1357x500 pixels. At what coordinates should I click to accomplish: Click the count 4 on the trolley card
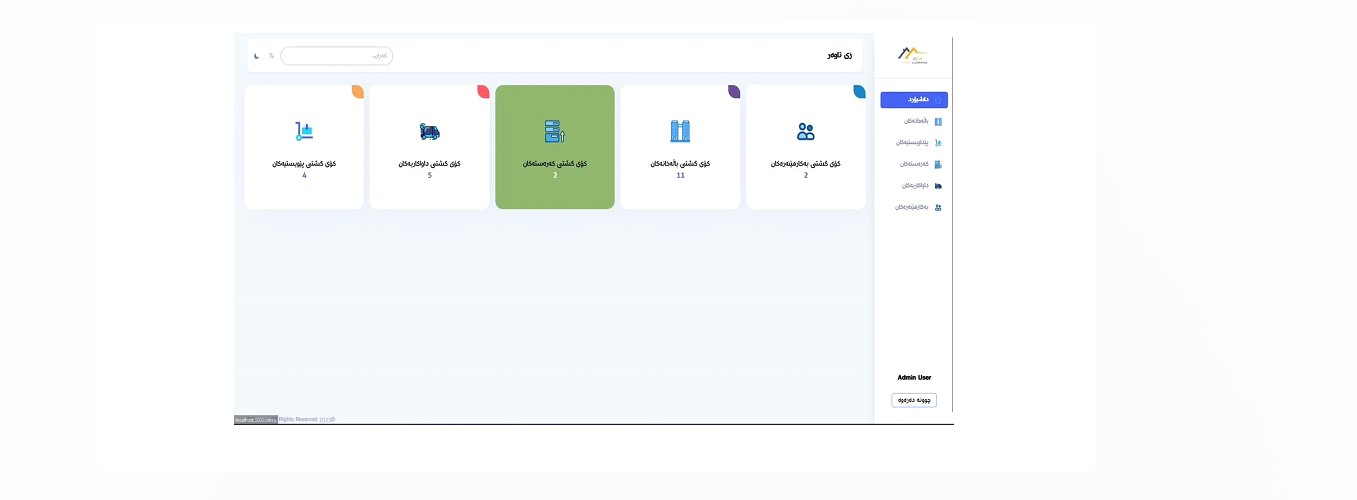tap(304, 175)
